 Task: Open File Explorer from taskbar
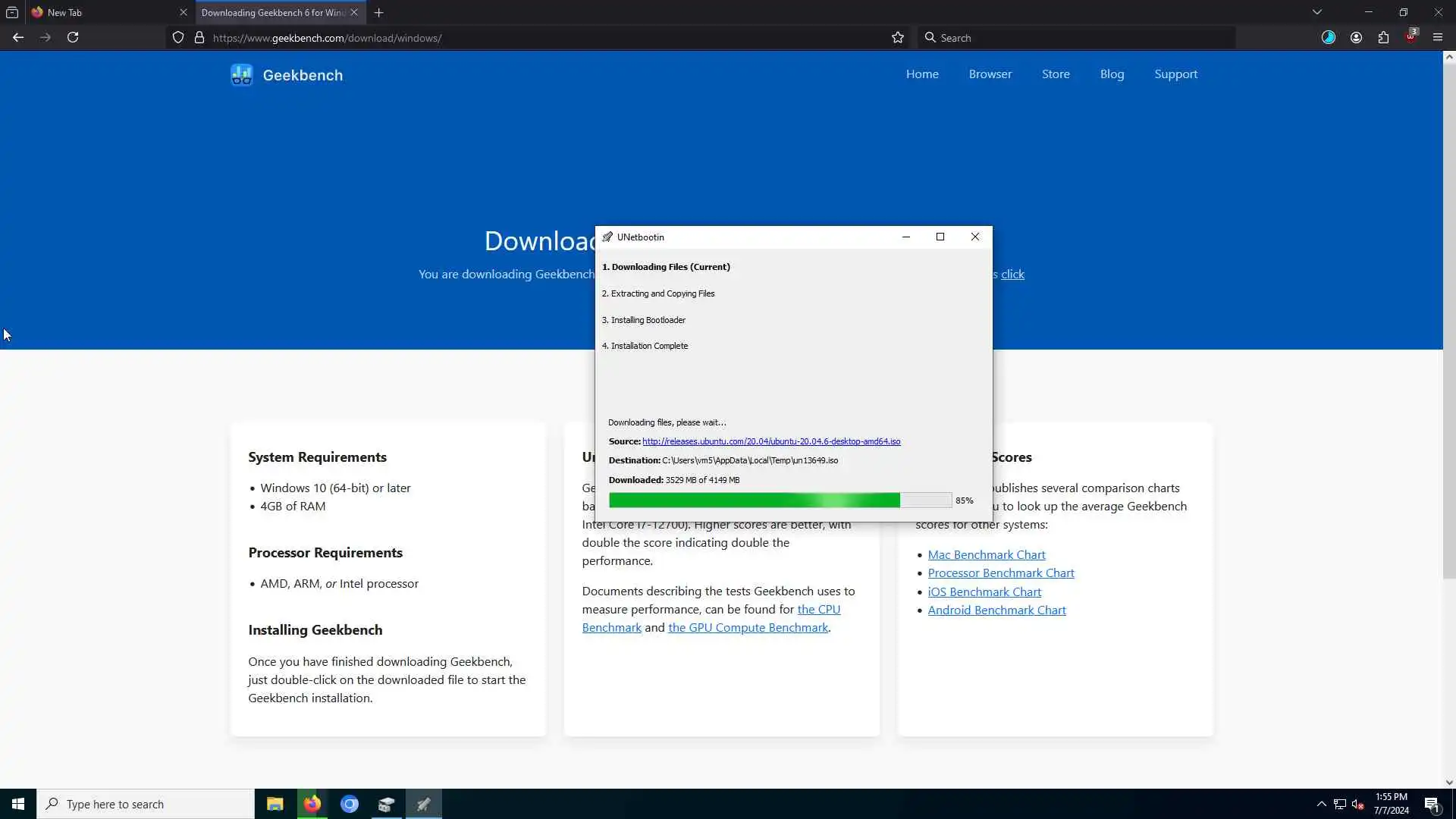click(x=275, y=804)
